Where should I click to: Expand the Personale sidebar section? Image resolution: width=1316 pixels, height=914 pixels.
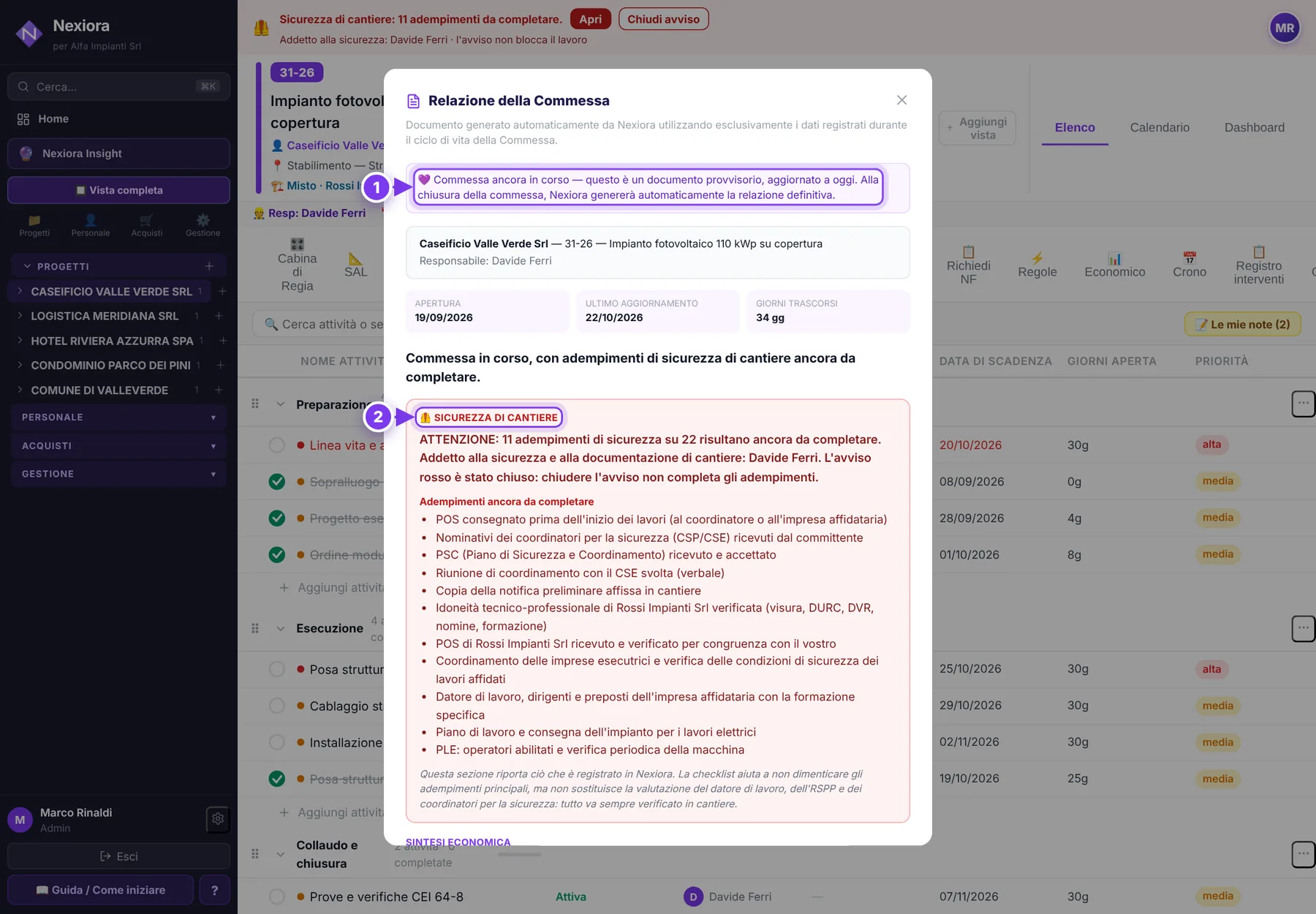click(x=118, y=417)
